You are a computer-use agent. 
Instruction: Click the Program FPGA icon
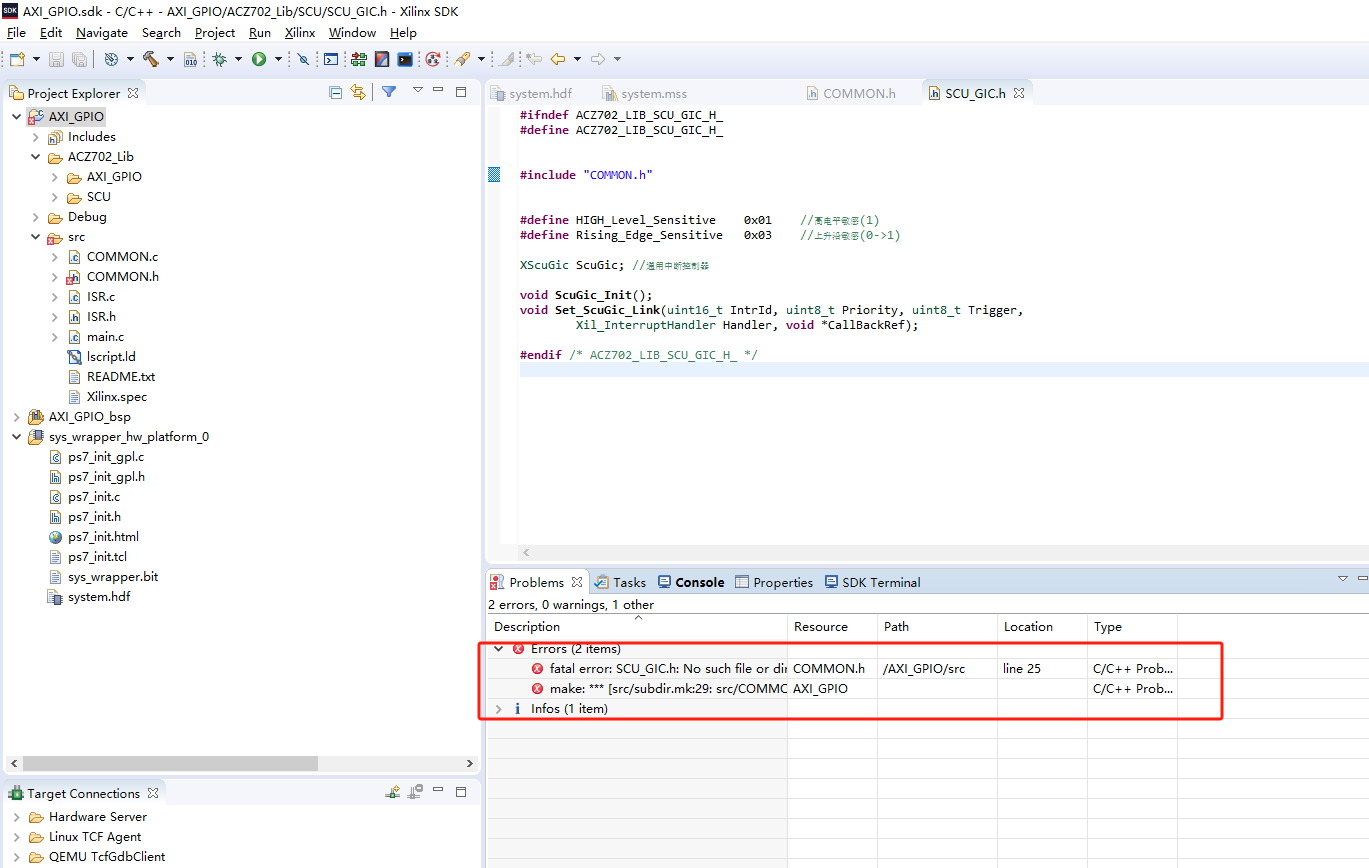358,60
